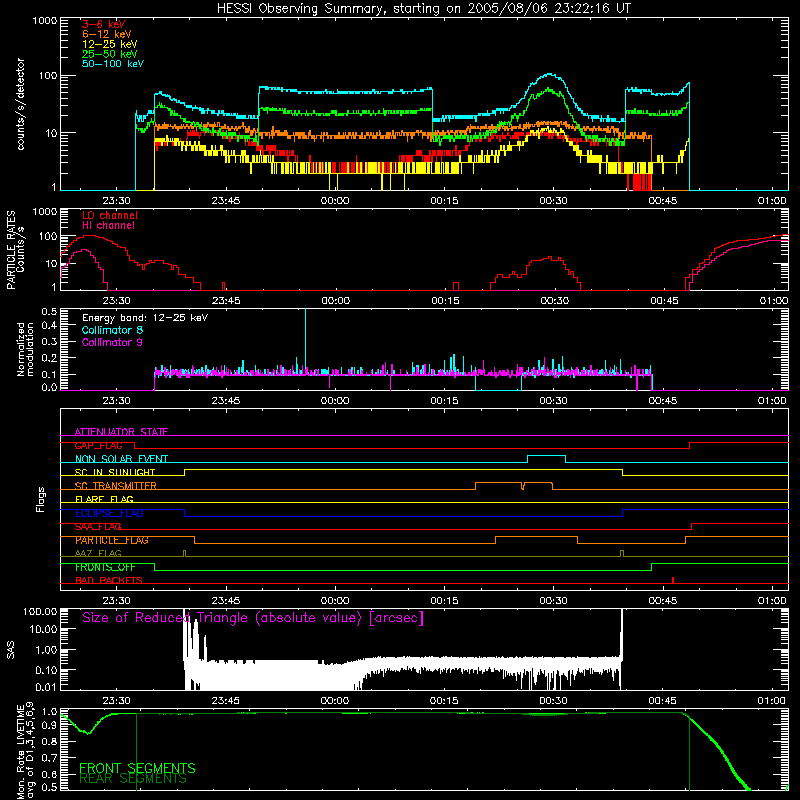
Task: Click the SC_TRANSMITTER flag label
Action: pos(116,486)
